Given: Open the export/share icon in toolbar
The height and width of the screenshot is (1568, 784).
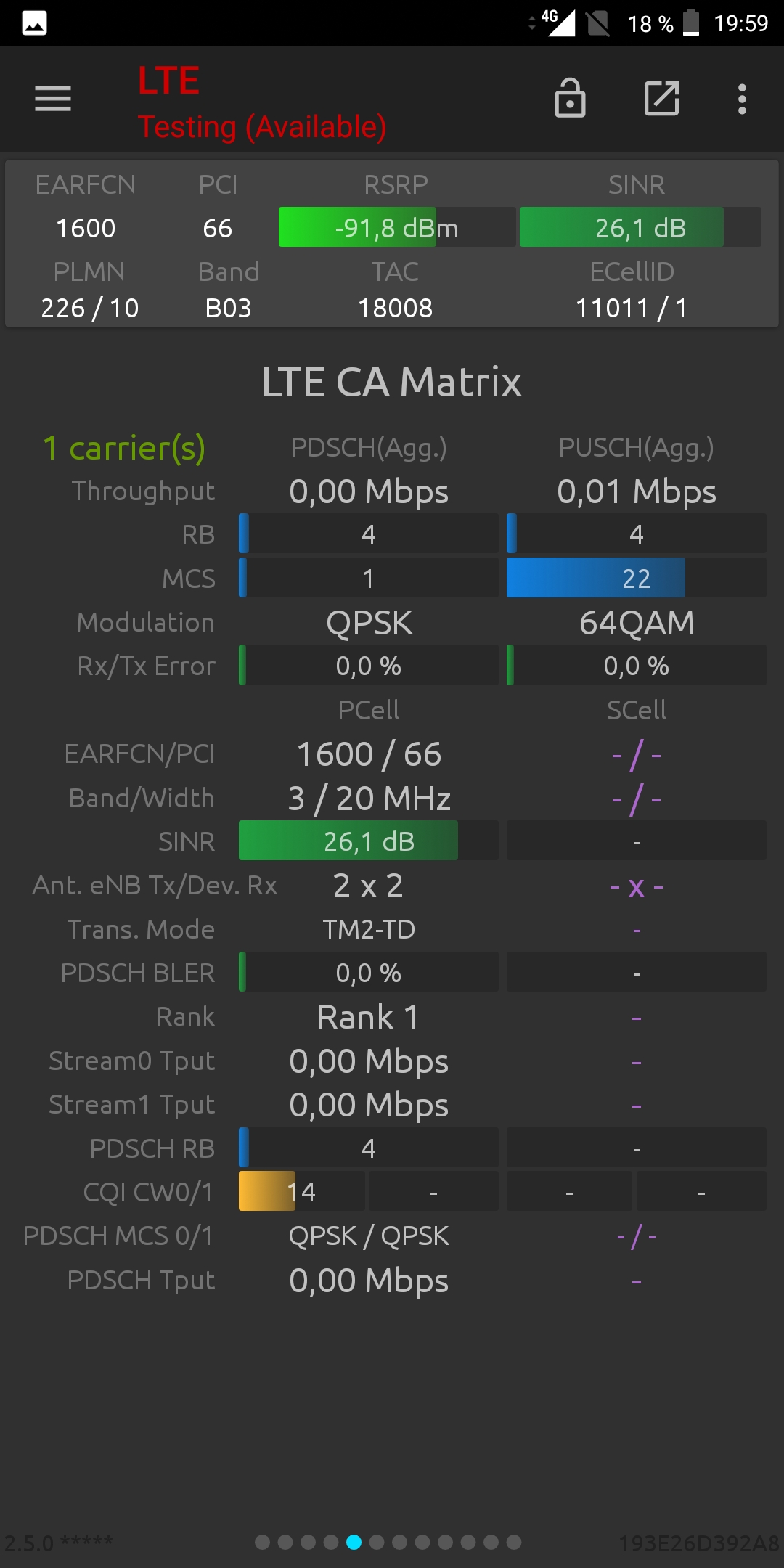Looking at the screenshot, I should (662, 98).
